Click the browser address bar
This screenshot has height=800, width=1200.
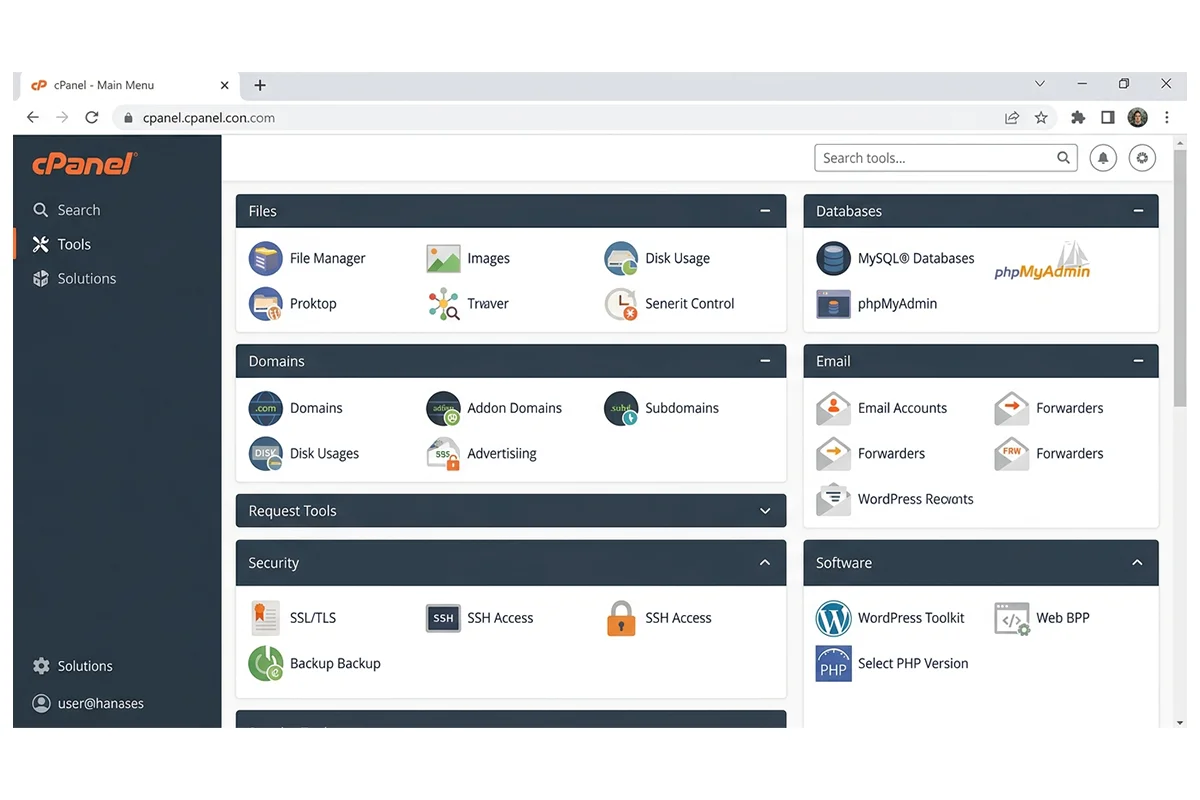[560, 117]
